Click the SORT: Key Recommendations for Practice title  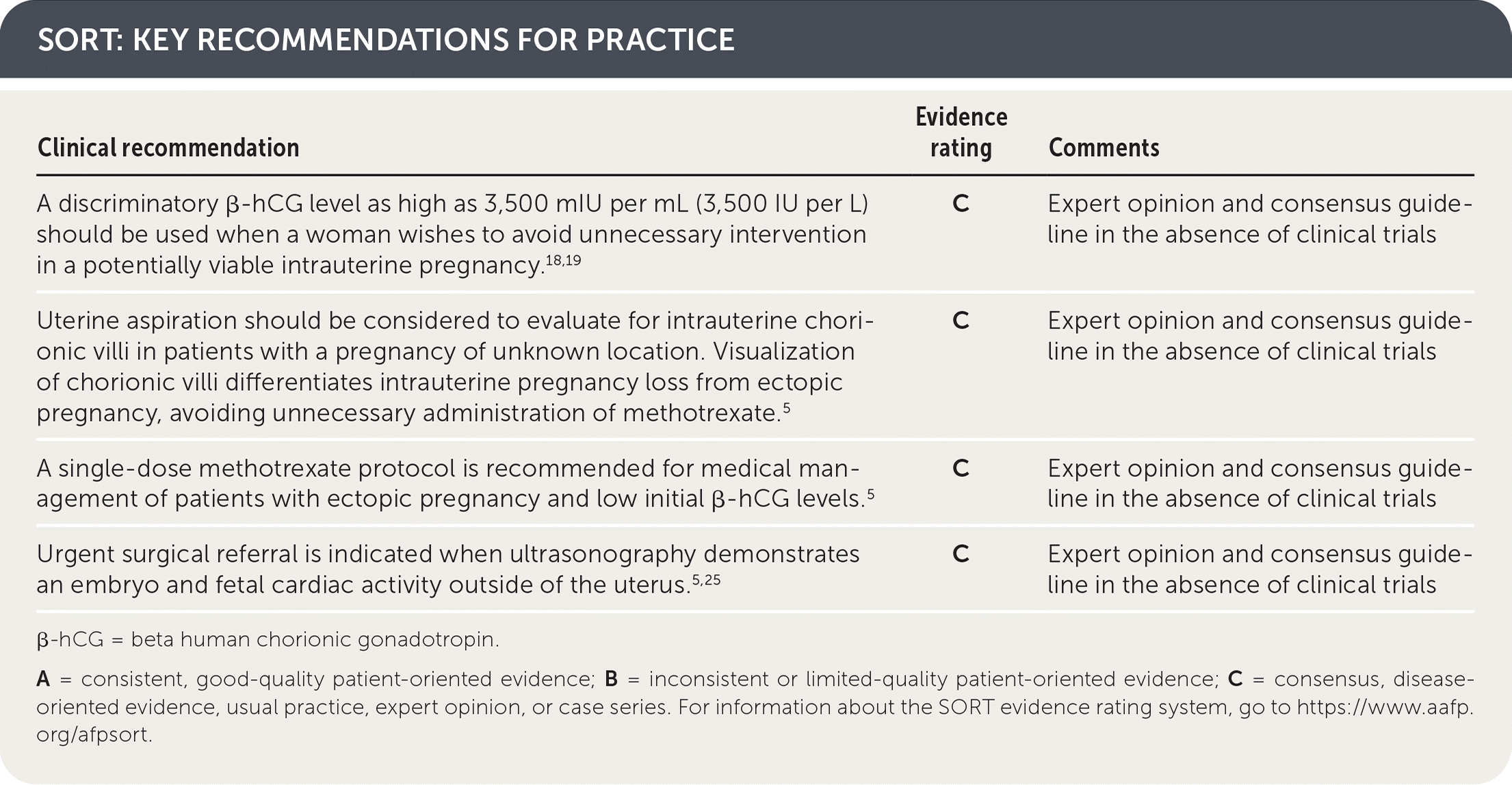[386, 40]
